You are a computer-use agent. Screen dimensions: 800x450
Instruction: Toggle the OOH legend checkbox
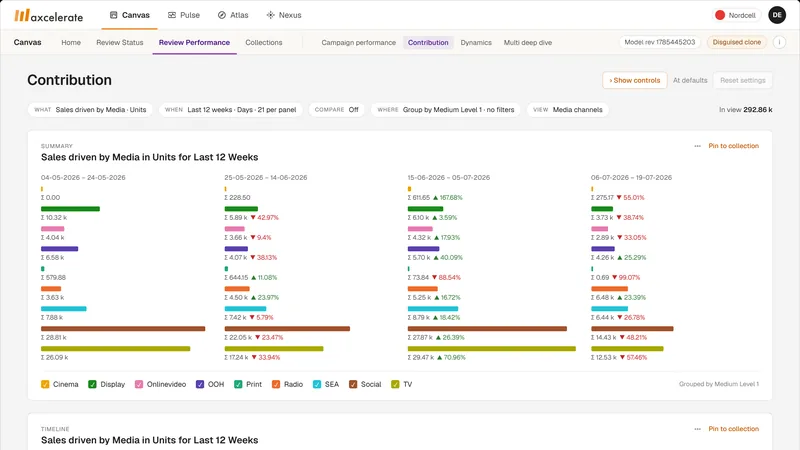pyautogui.click(x=200, y=384)
